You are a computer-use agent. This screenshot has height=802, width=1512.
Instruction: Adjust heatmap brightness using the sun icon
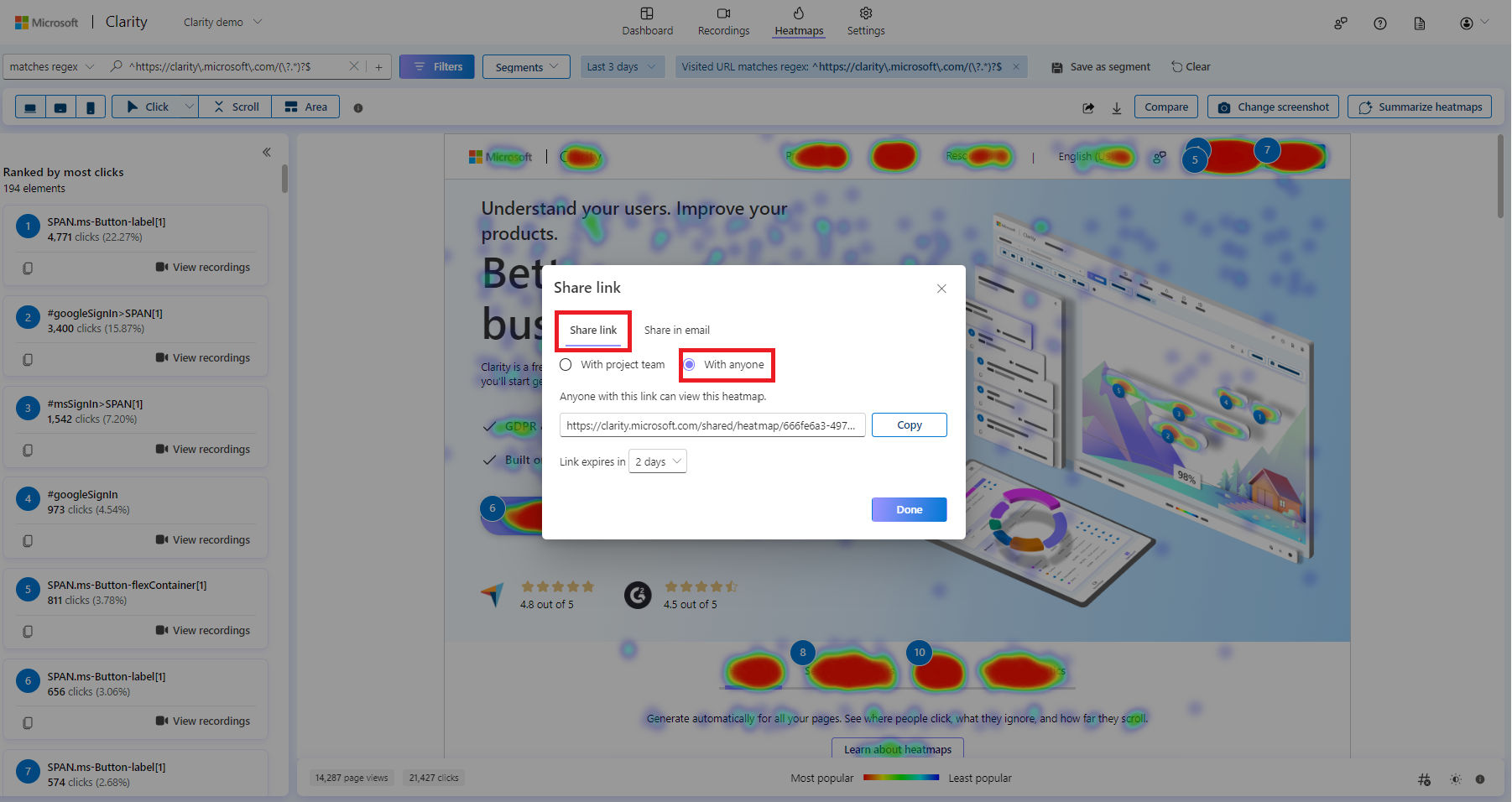[1456, 779]
